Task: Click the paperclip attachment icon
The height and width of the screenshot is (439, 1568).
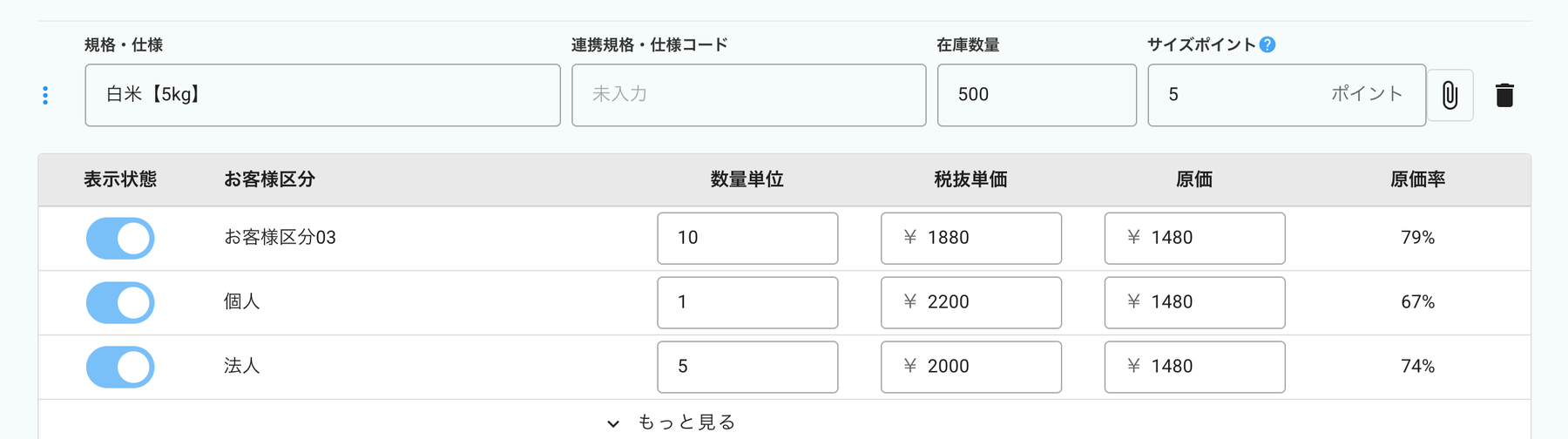Action: pyautogui.click(x=1450, y=95)
